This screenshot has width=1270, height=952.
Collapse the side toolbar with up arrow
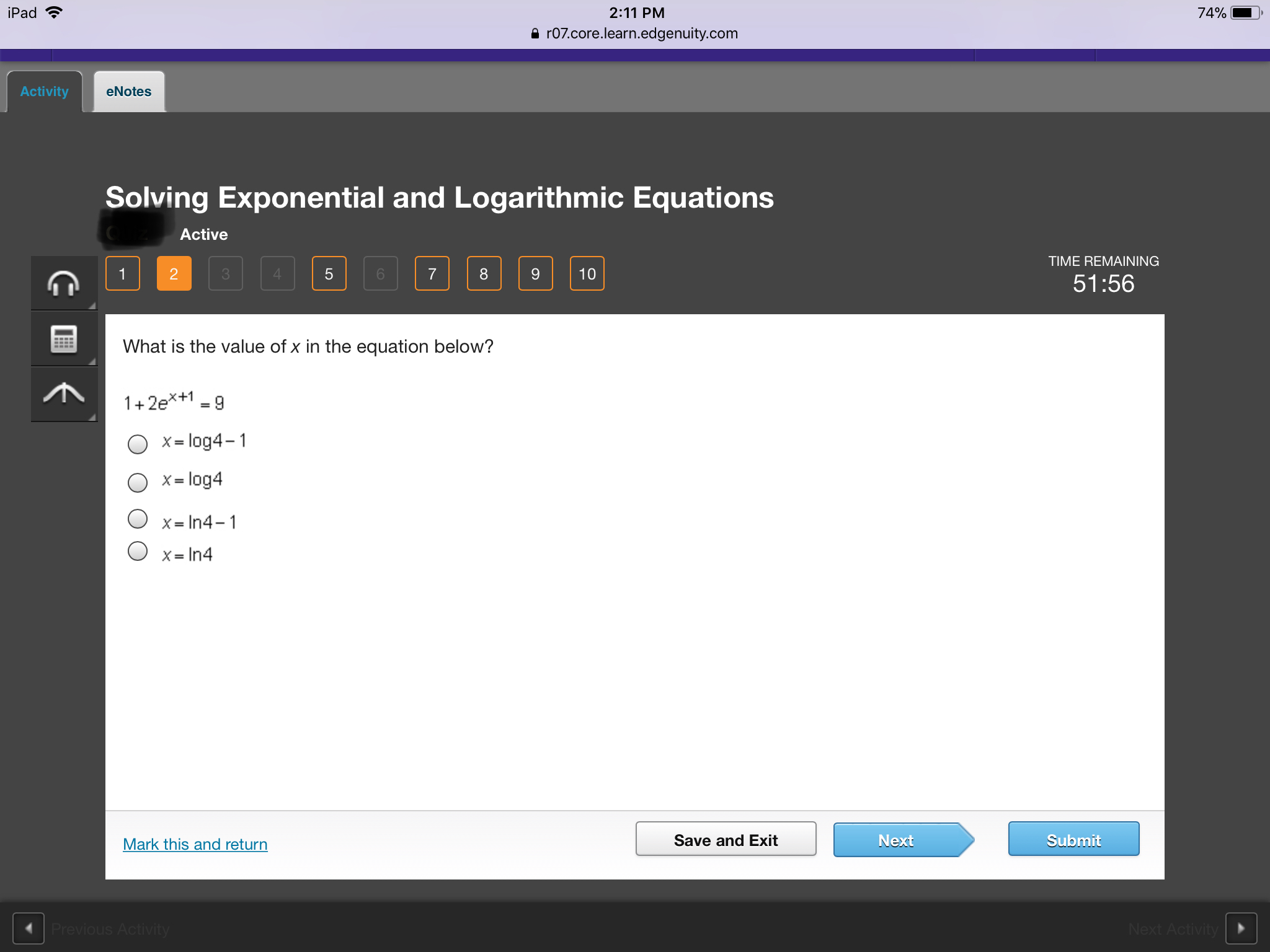pos(64,394)
